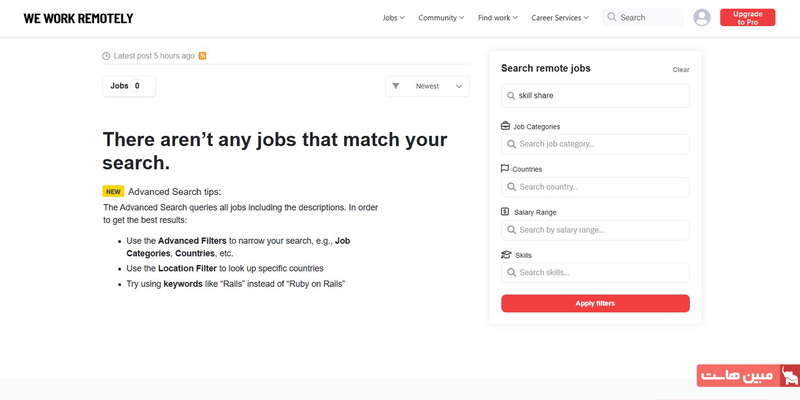The height and width of the screenshot is (400, 800).
Task: Click the dollar Salary Range icon
Action: tap(505, 211)
